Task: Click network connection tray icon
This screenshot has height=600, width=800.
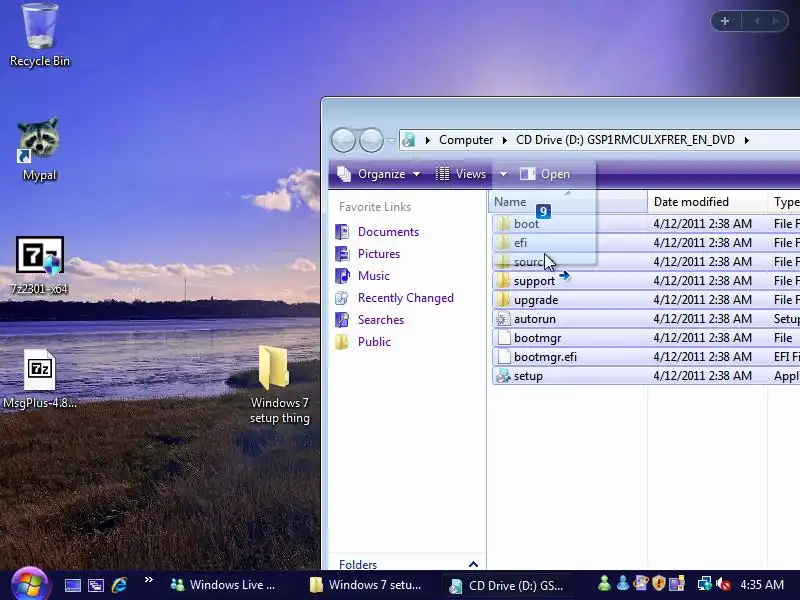Action: [x=705, y=583]
